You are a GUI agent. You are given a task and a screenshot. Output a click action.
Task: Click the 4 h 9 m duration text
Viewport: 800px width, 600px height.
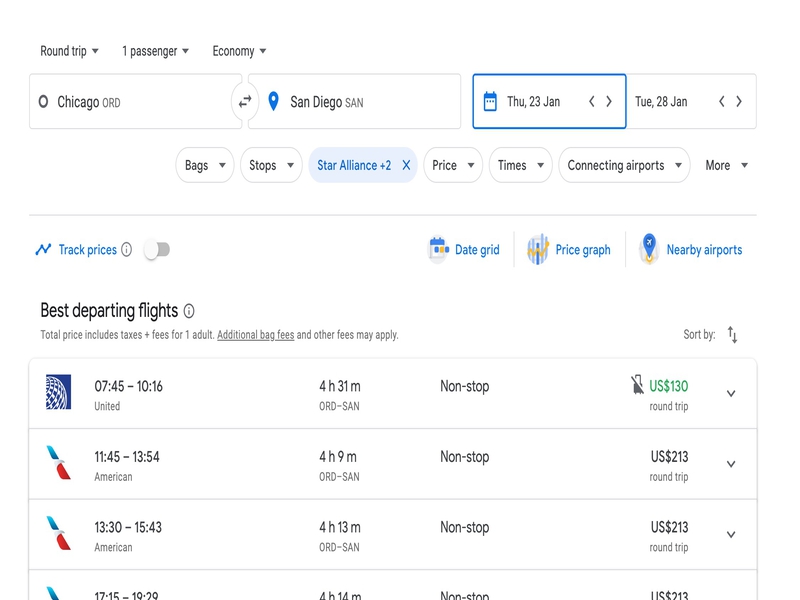click(338, 457)
